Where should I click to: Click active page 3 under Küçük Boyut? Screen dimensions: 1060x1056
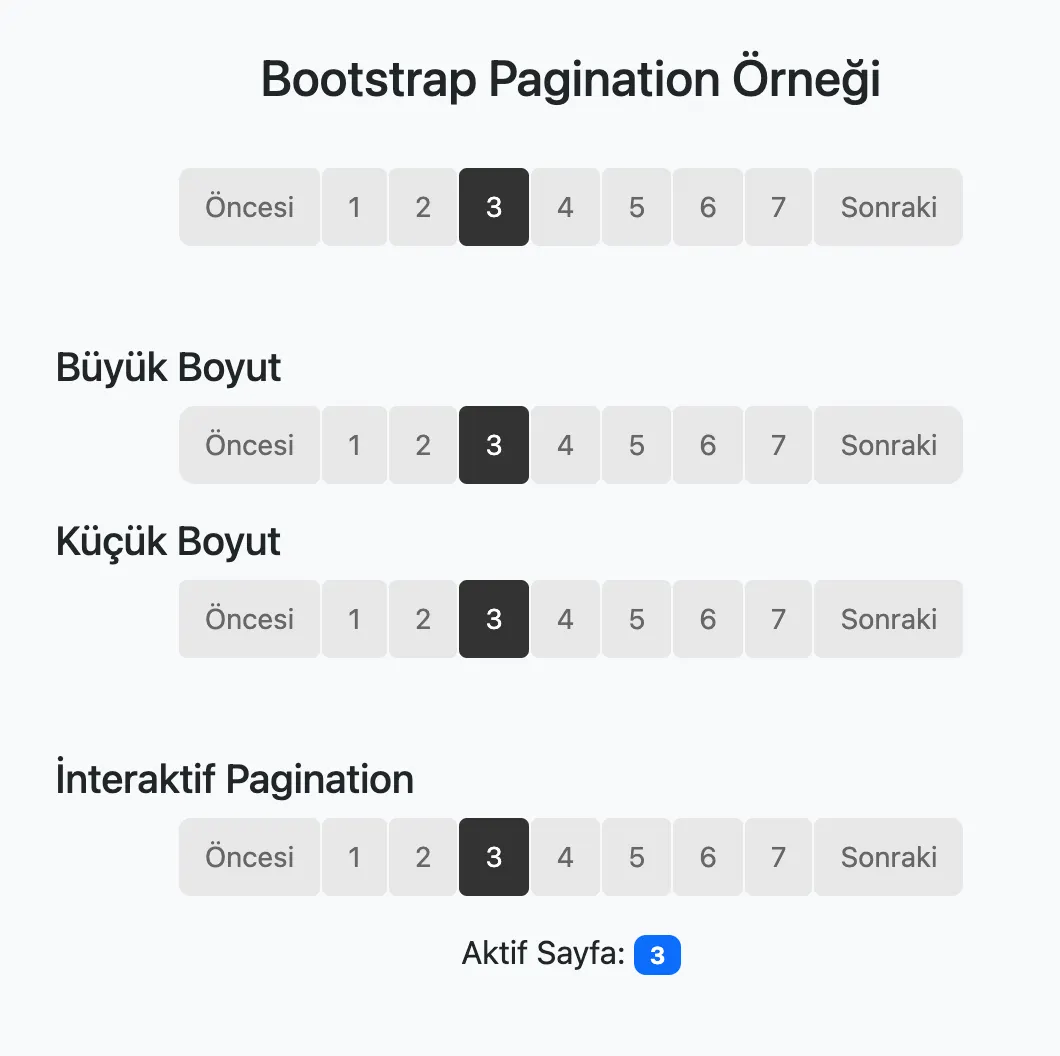494,619
